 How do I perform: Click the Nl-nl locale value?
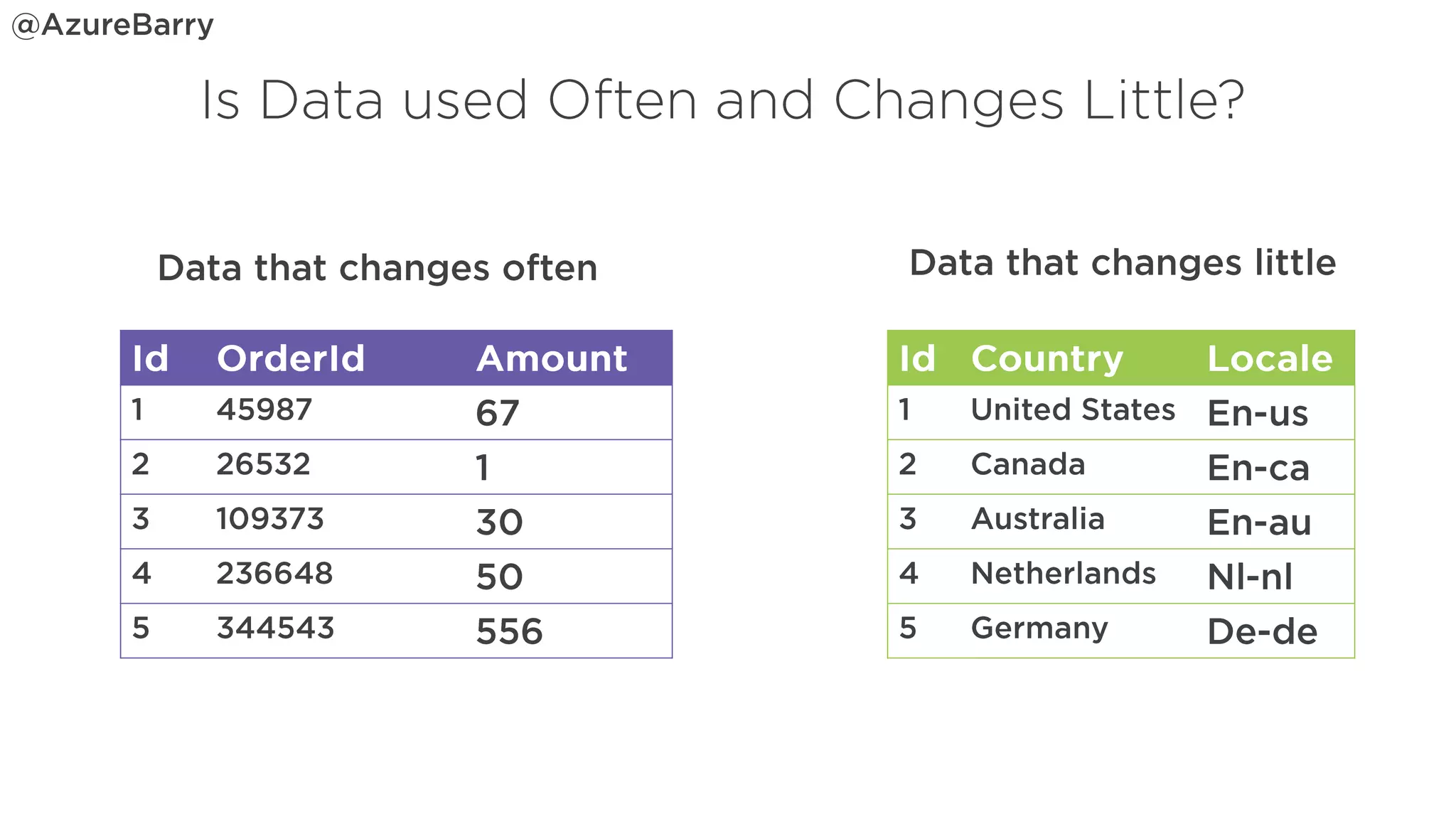1250,577
